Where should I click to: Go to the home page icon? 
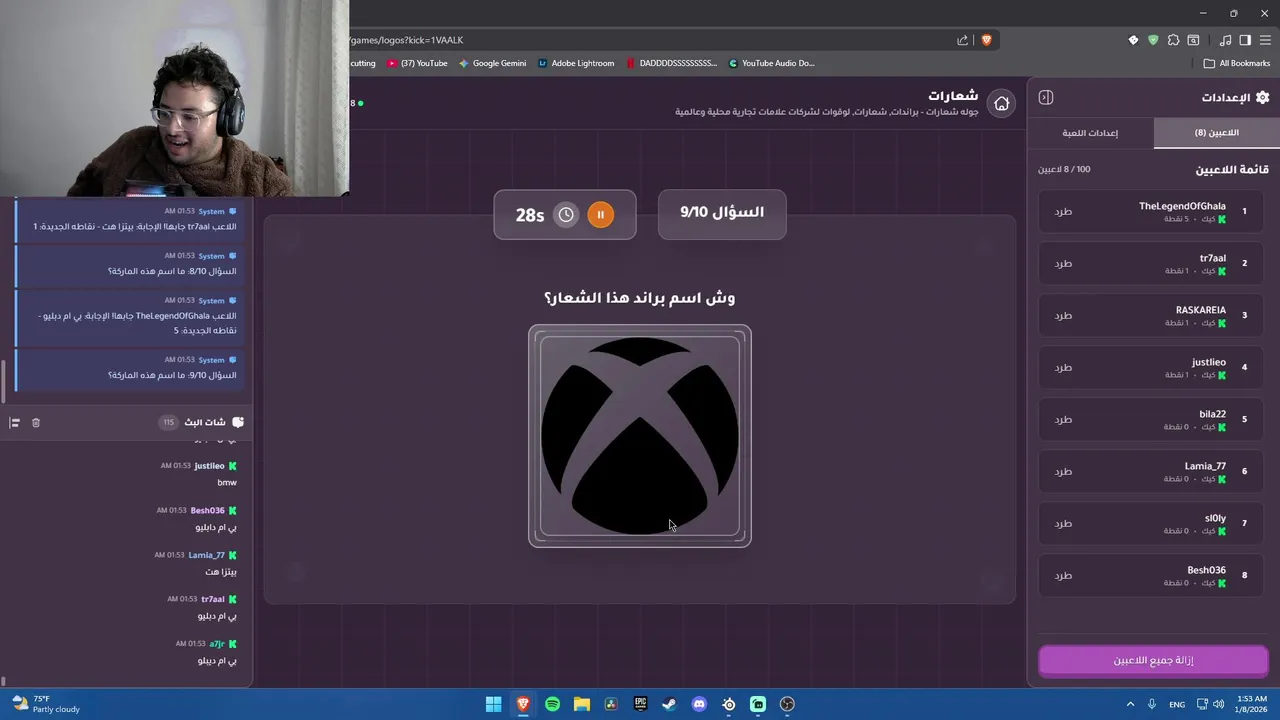1001,103
